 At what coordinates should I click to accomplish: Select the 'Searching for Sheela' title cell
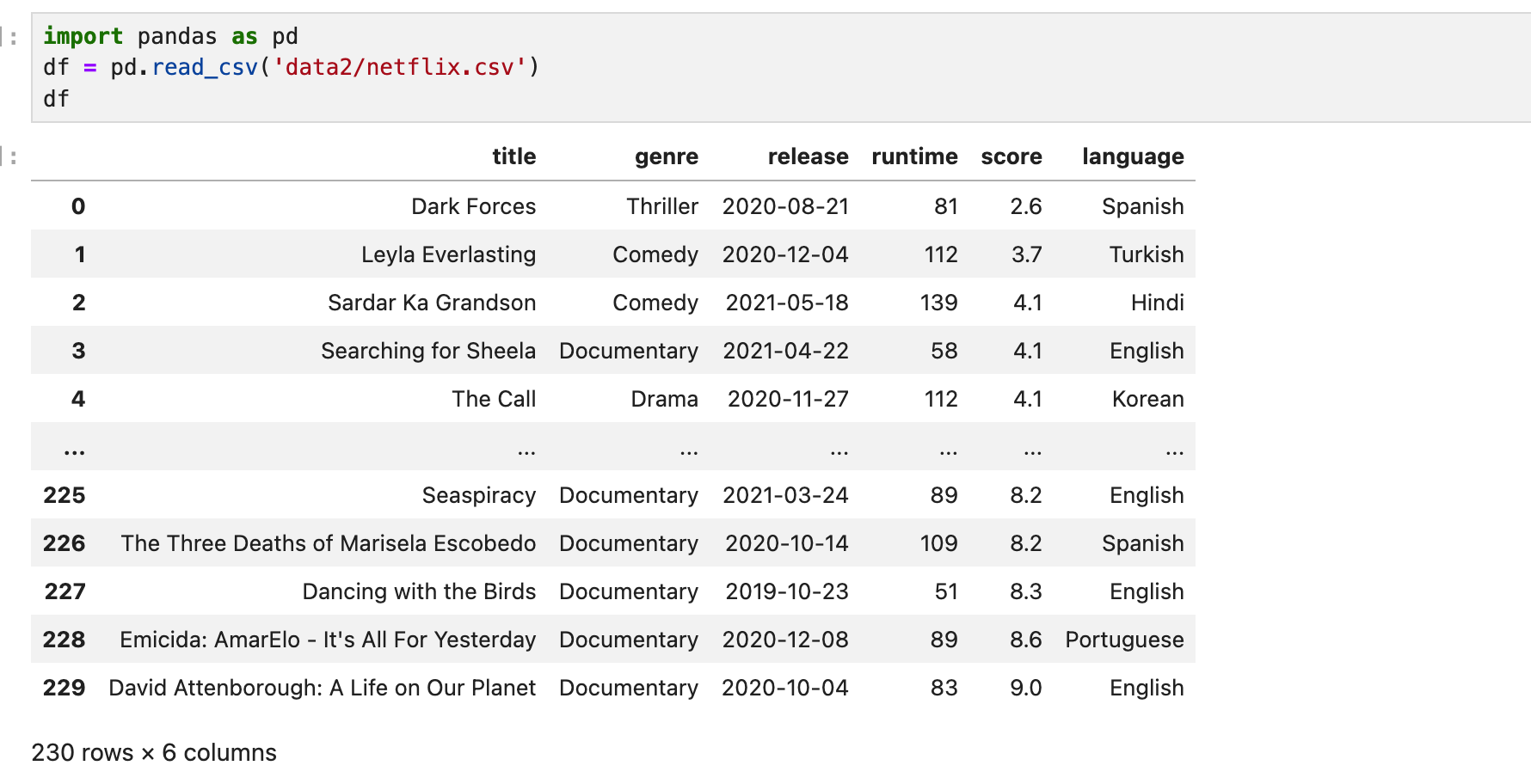tap(428, 351)
